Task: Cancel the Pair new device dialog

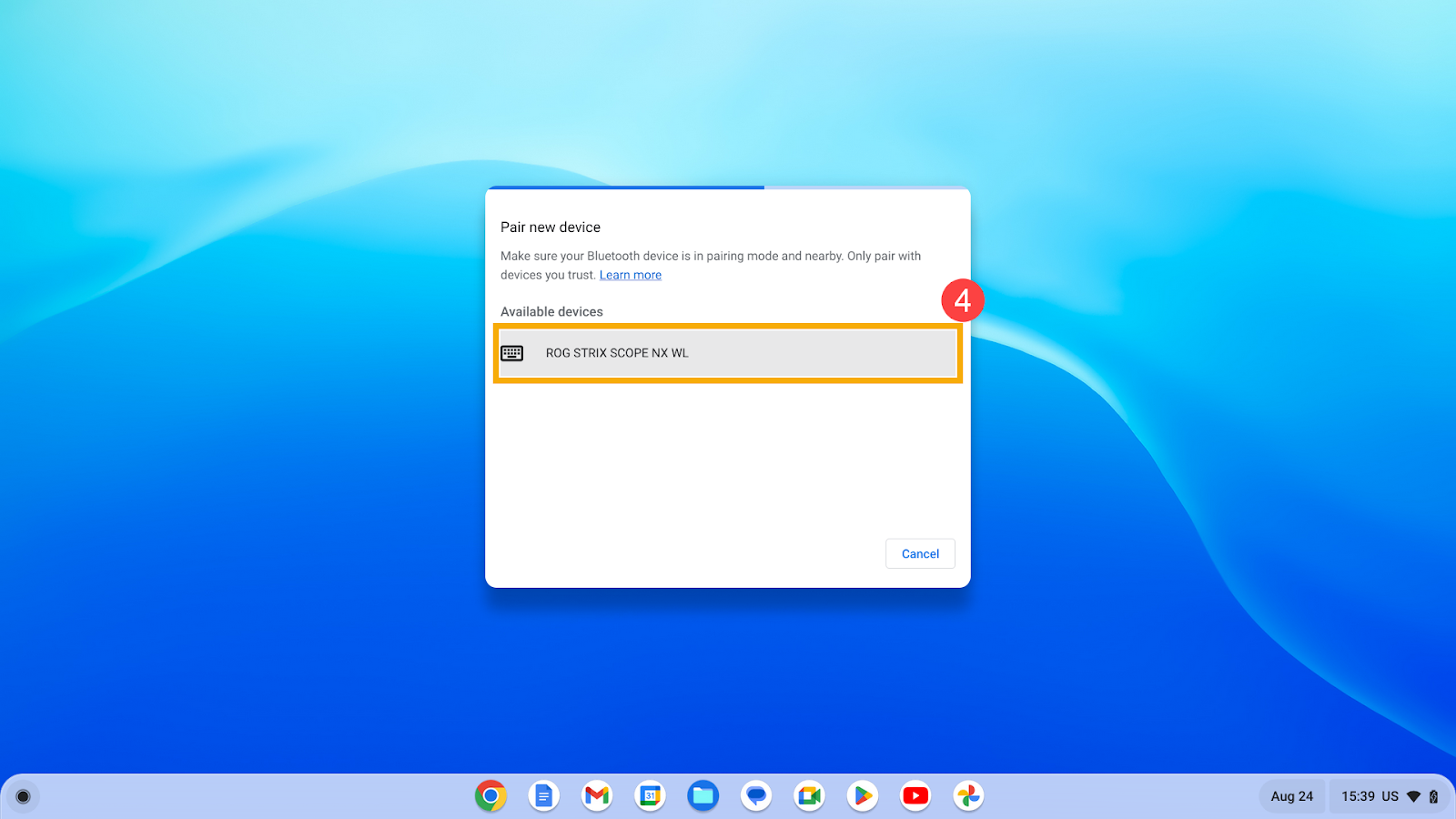Action: pos(920,553)
